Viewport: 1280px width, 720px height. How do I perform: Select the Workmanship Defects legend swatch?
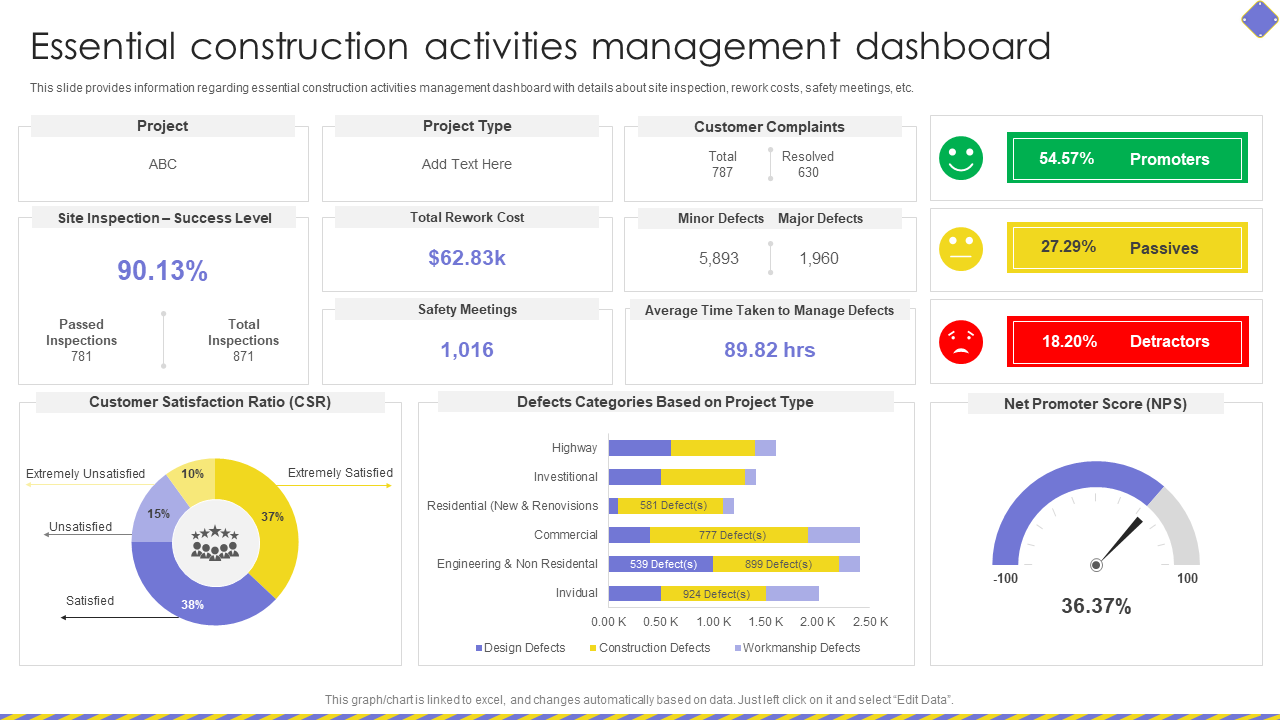pyautogui.click(x=738, y=648)
